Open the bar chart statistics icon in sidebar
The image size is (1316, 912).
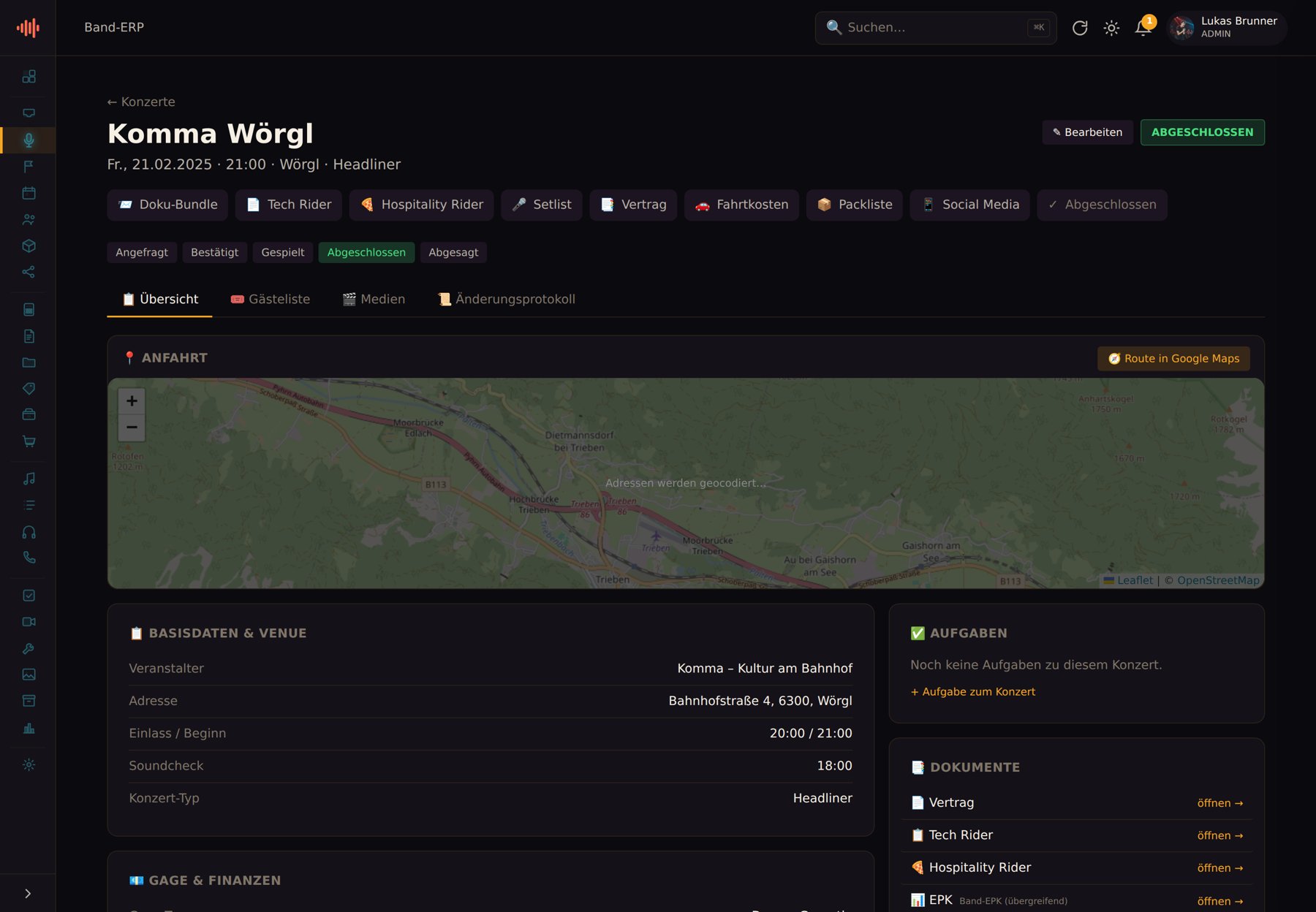tap(29, 727)
